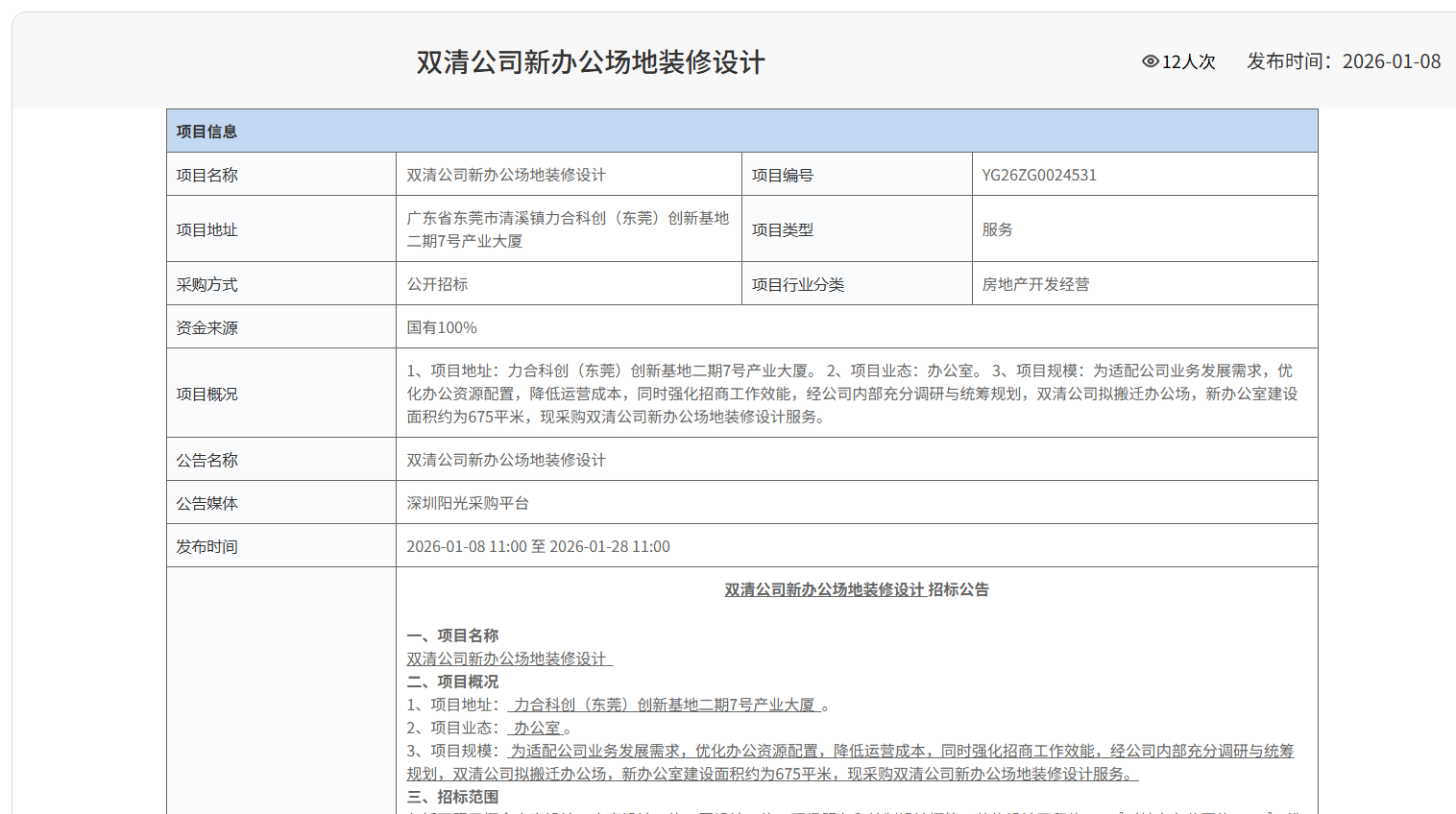Select the 深圳阳光采购平台 media name
Viewport: 1456px width, 814px height.
(470, 502)
